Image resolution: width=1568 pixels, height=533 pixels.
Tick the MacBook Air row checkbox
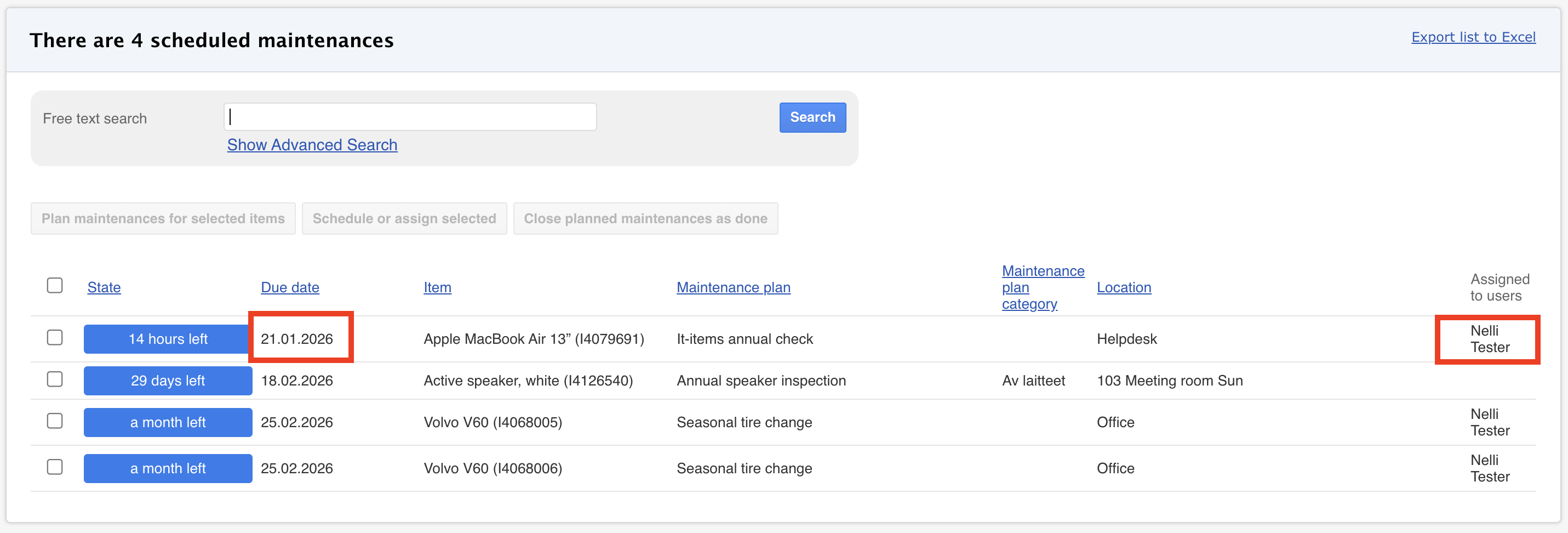pyautogui.click(x=55, y=338)
